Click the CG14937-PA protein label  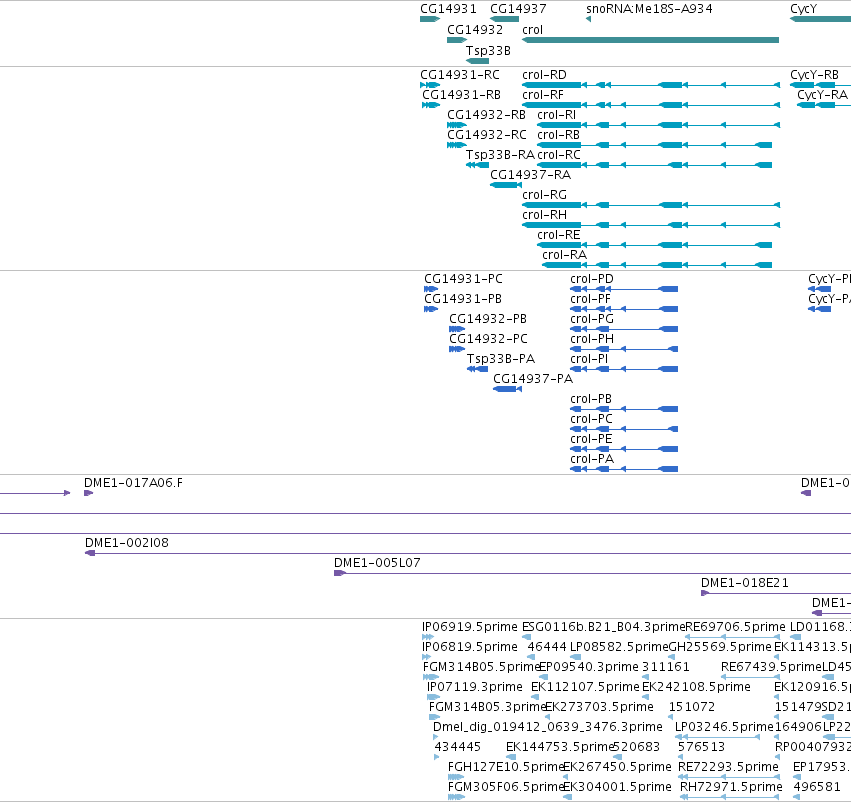click(532, 379)
